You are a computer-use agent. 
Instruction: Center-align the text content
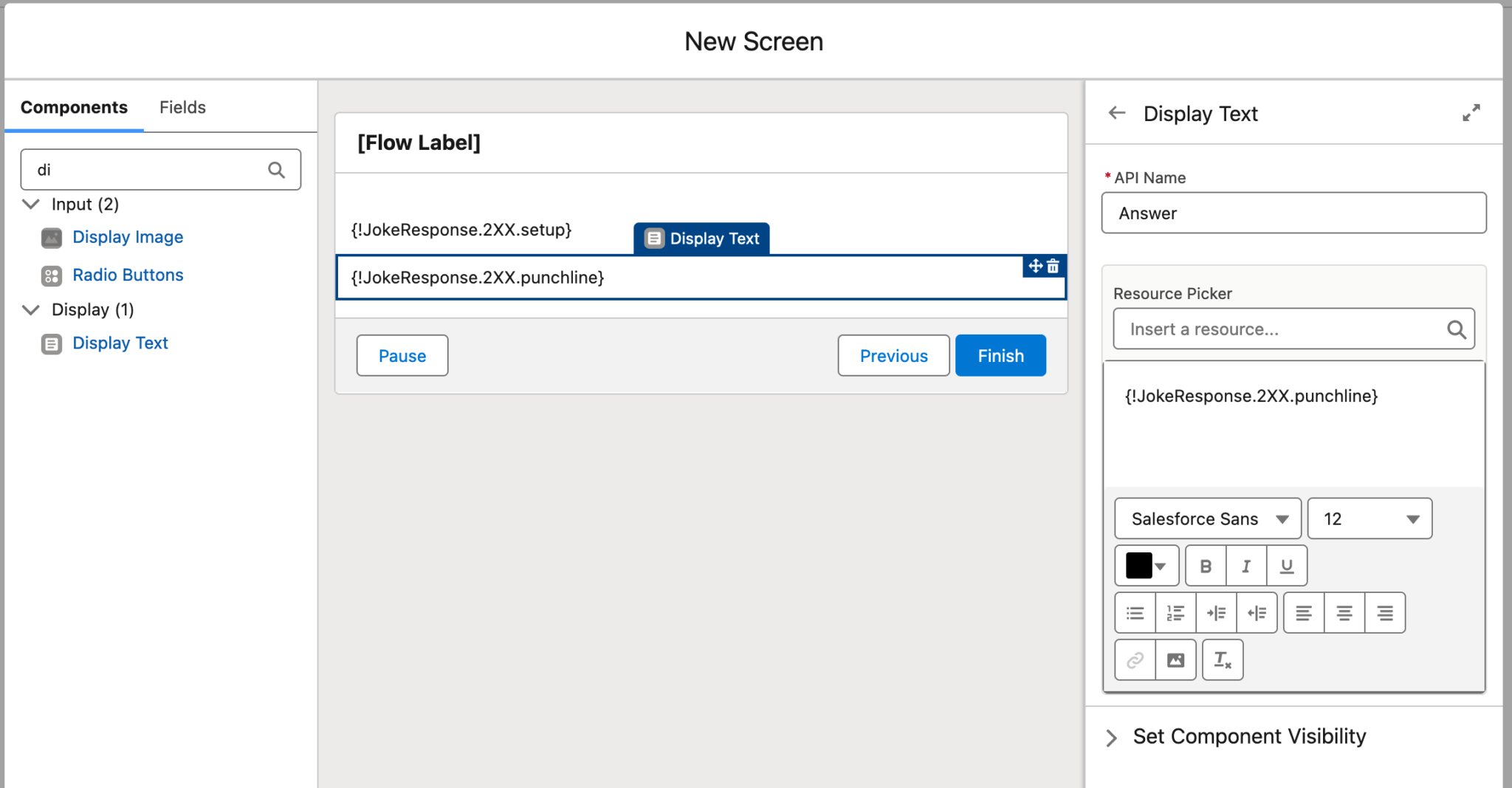coord(1344,612)
